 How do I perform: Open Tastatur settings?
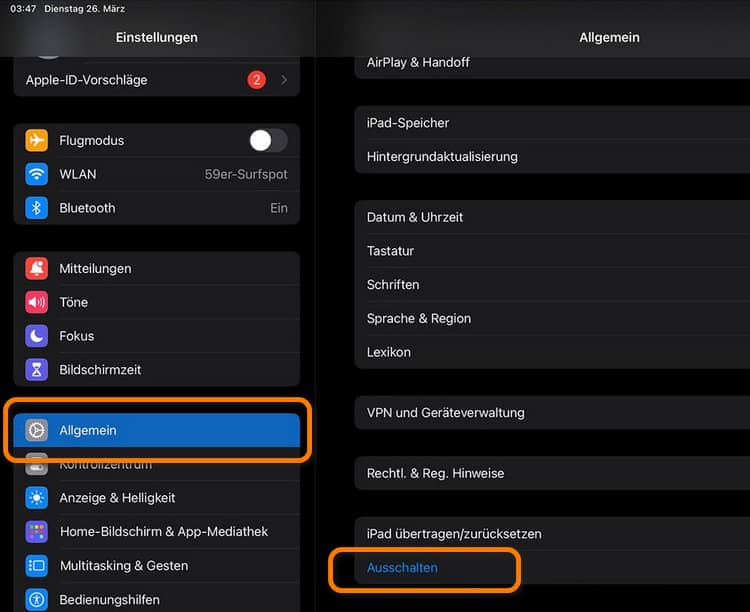(x=552, y=251)
